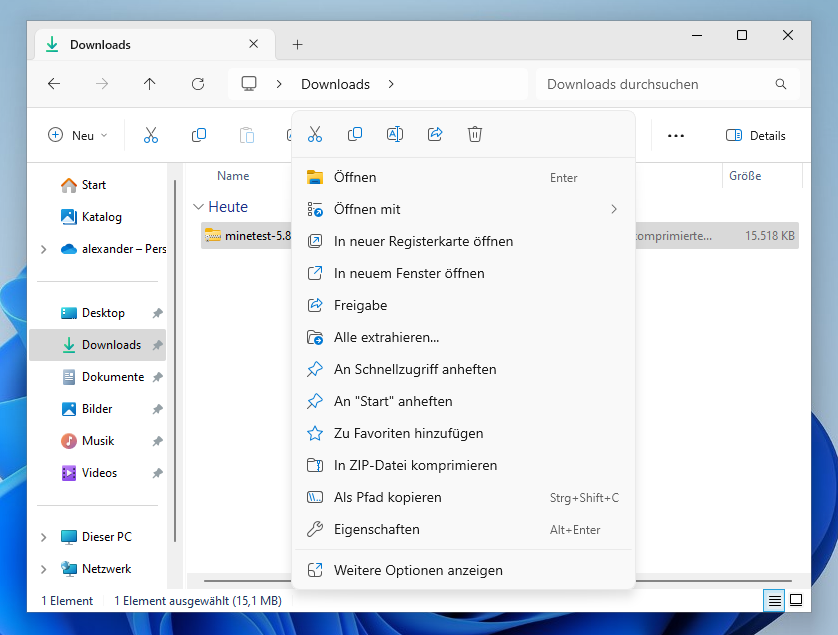The height and width of the screenshot is (635, 838).
Task: Open Katalog in the navigation pane
Action: [91, 217]
